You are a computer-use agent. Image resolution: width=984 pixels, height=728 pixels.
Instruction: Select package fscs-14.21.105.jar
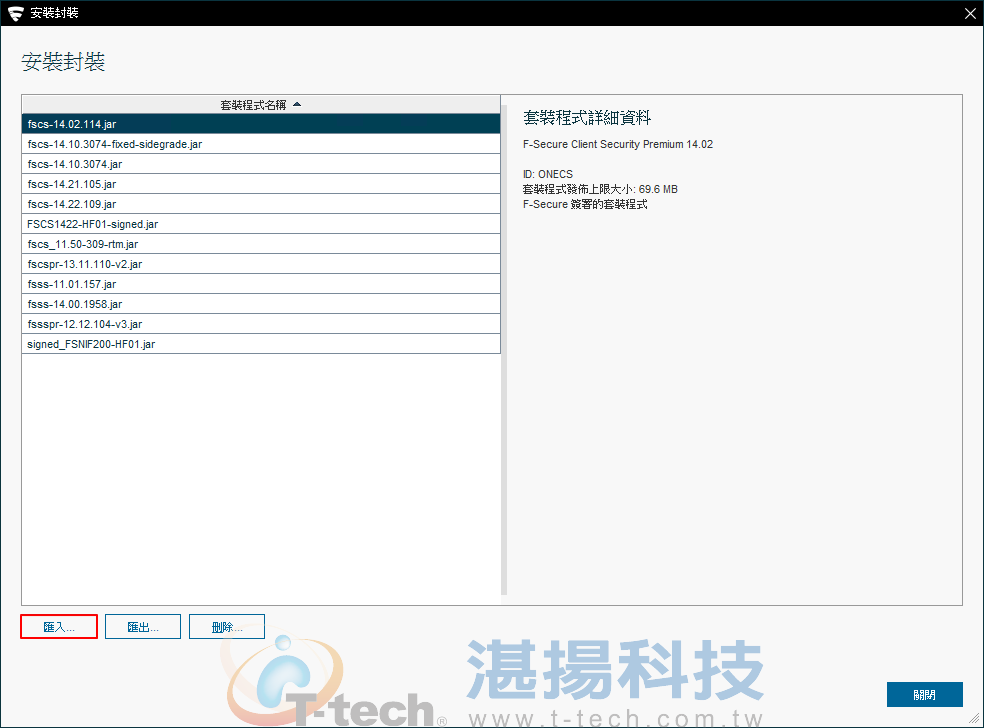(261, 185)
